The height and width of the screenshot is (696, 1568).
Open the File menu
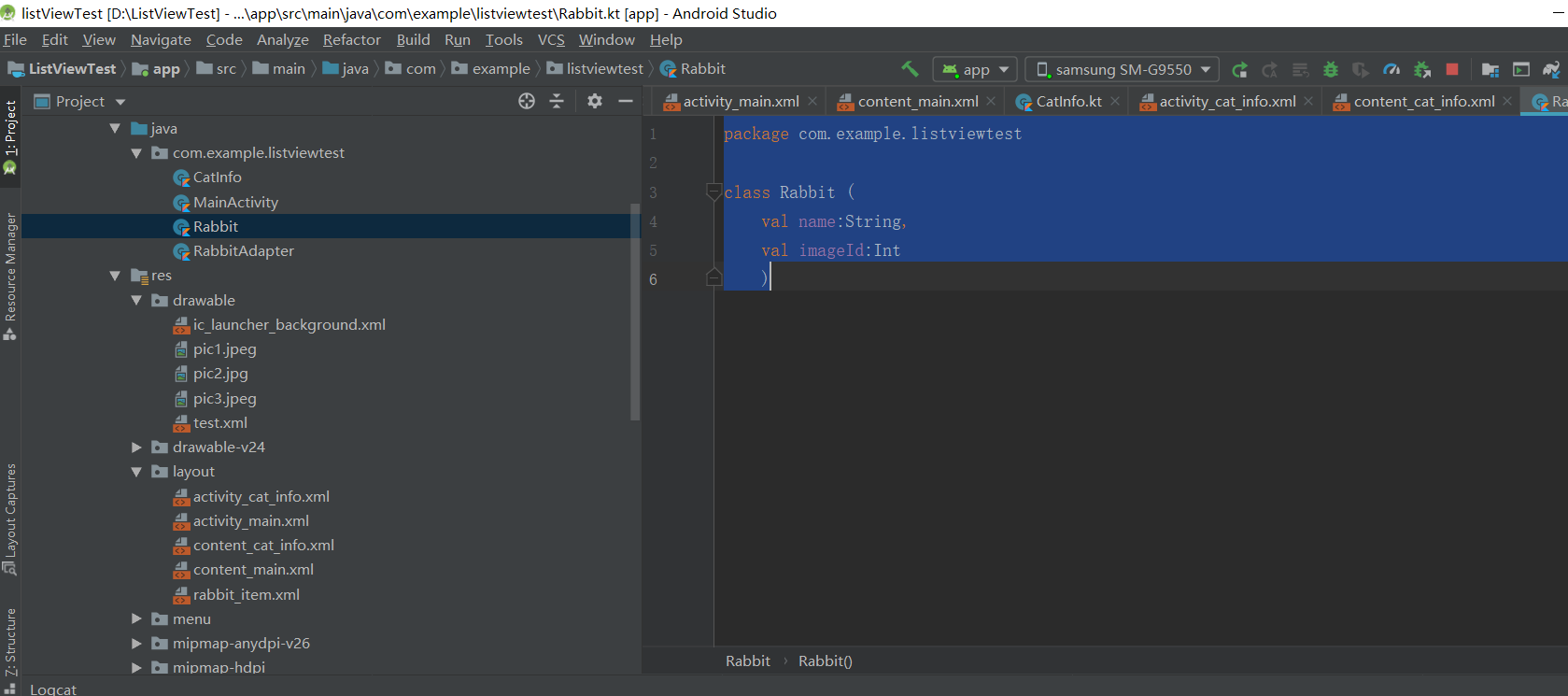click(x=15, y=39)
